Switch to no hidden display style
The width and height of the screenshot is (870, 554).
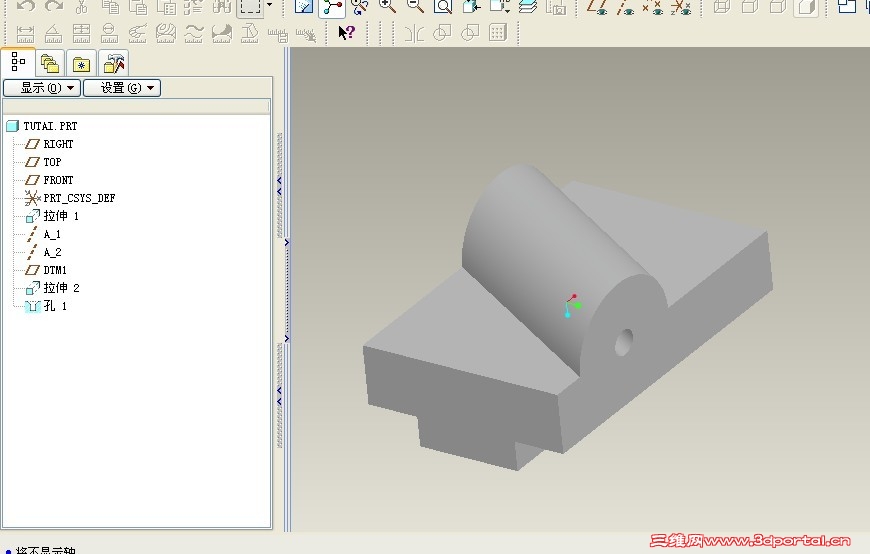click(x=777, y=7)
